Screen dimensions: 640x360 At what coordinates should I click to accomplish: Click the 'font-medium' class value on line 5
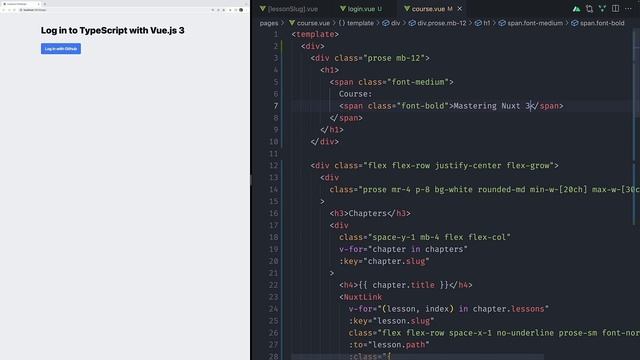(x=418, y=82)
